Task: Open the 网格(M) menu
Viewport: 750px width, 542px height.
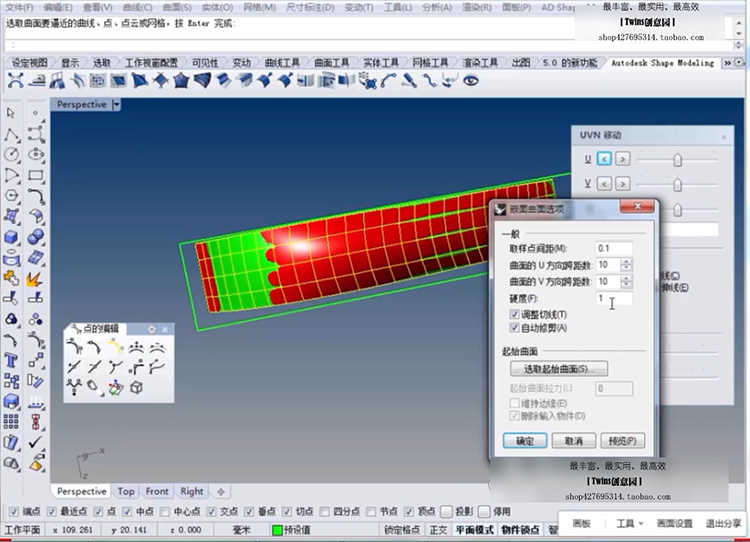Action: pos(260,7)
